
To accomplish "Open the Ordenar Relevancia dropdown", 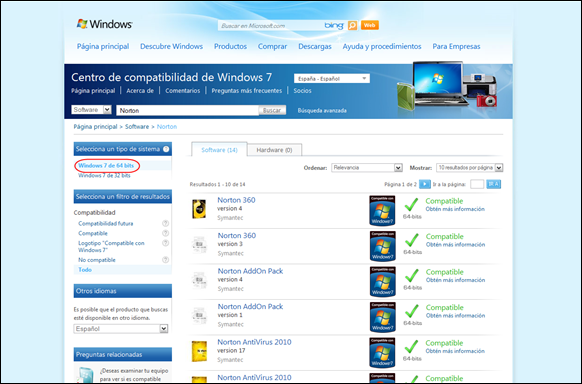I will pos(367,168).
